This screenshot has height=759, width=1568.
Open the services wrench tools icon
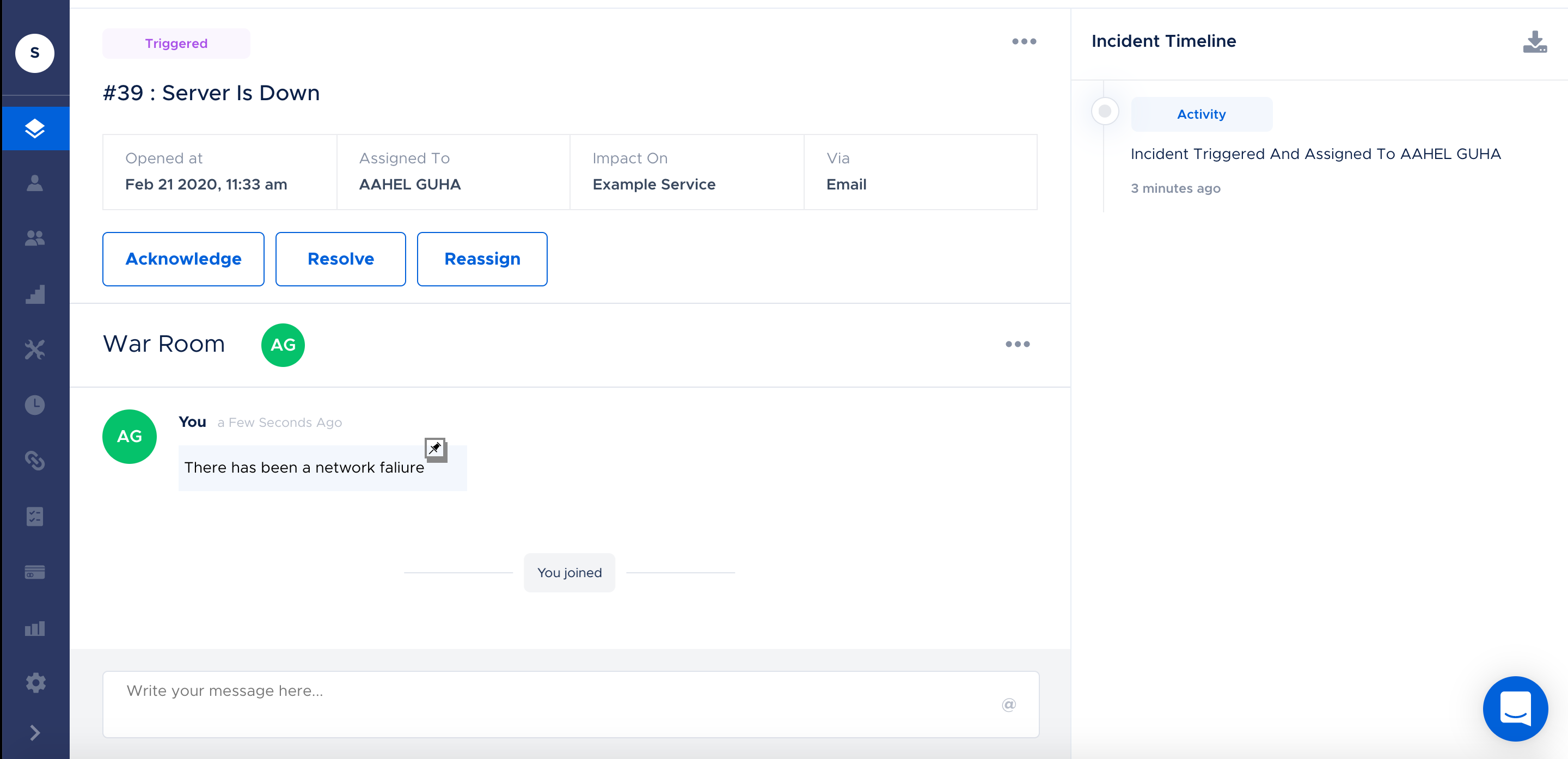(35, 350)
